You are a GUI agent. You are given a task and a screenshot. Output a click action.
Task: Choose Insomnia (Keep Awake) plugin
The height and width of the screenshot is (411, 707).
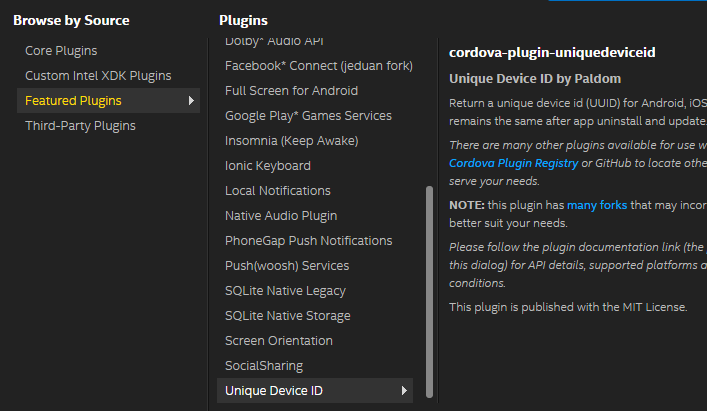292,141
